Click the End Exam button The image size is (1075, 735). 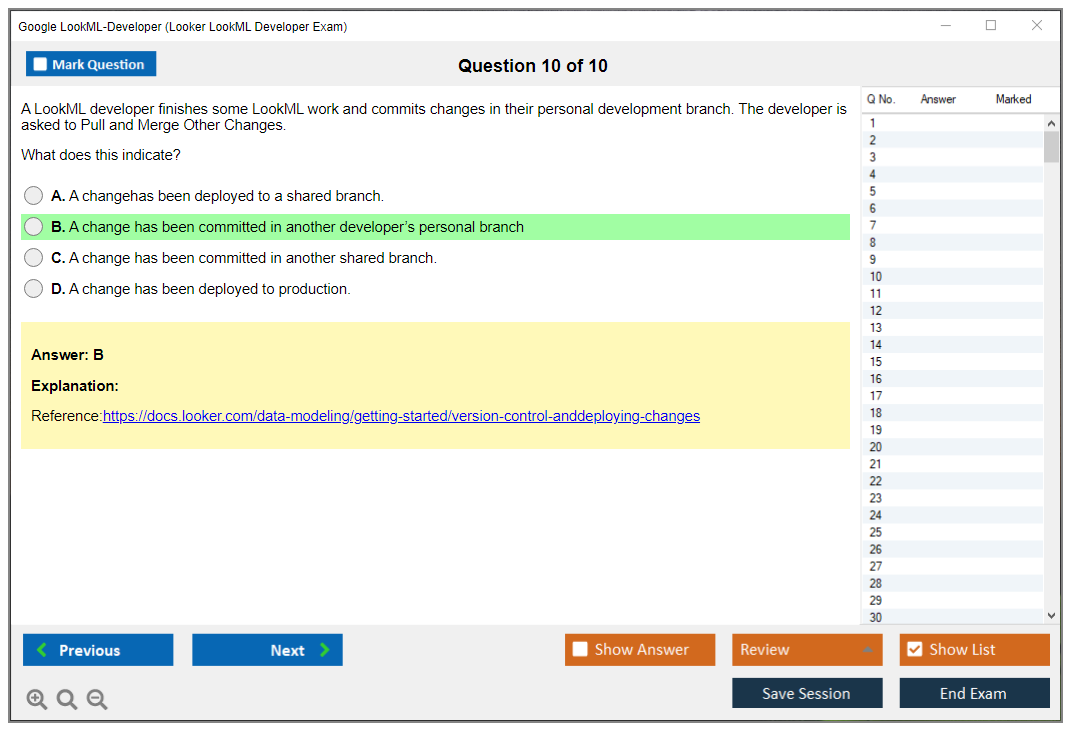click(974, 693)
